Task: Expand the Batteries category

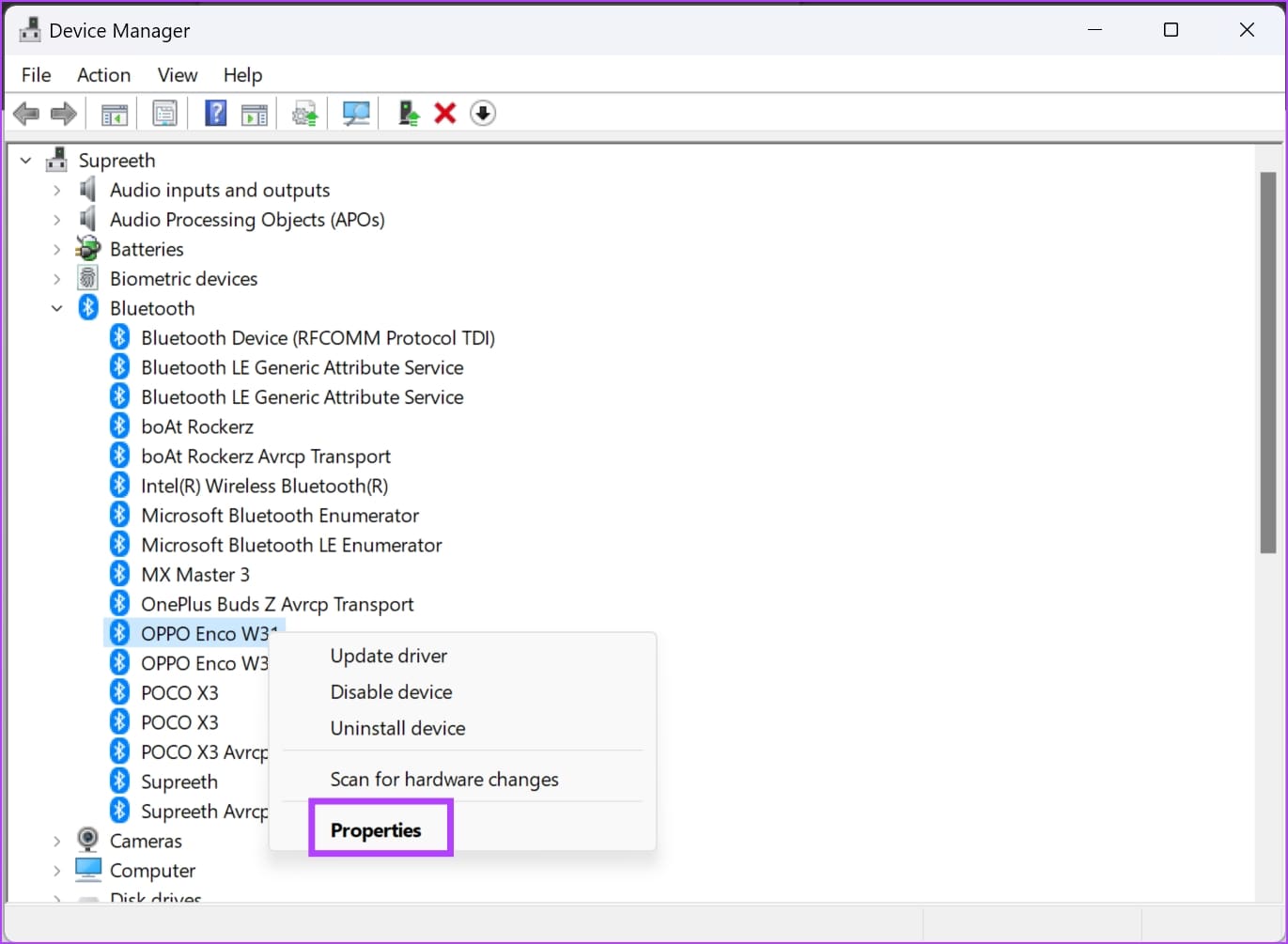Action: pyautogui.click(x=57, y=250)
